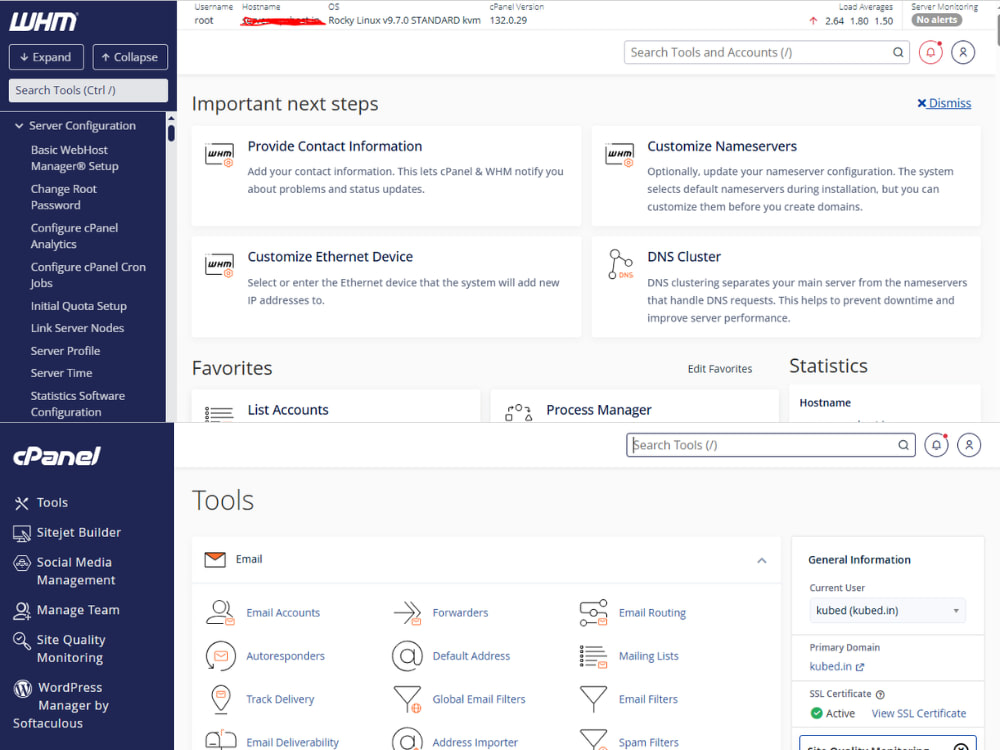
Task: Click the WHM sidebar scrollbar thumb
Action: click(171, 133)
